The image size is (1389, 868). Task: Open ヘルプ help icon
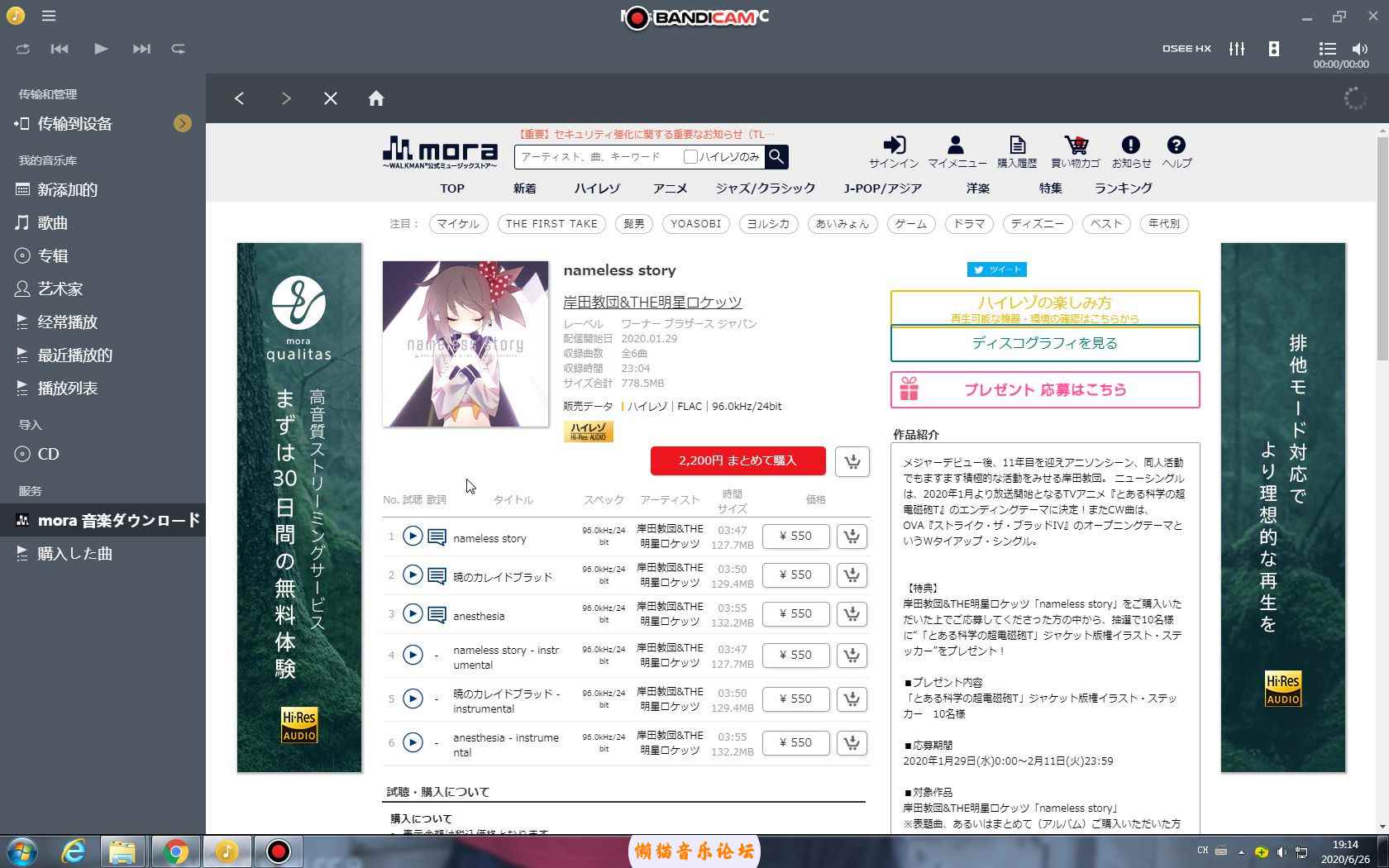(x=1177, y=152)
